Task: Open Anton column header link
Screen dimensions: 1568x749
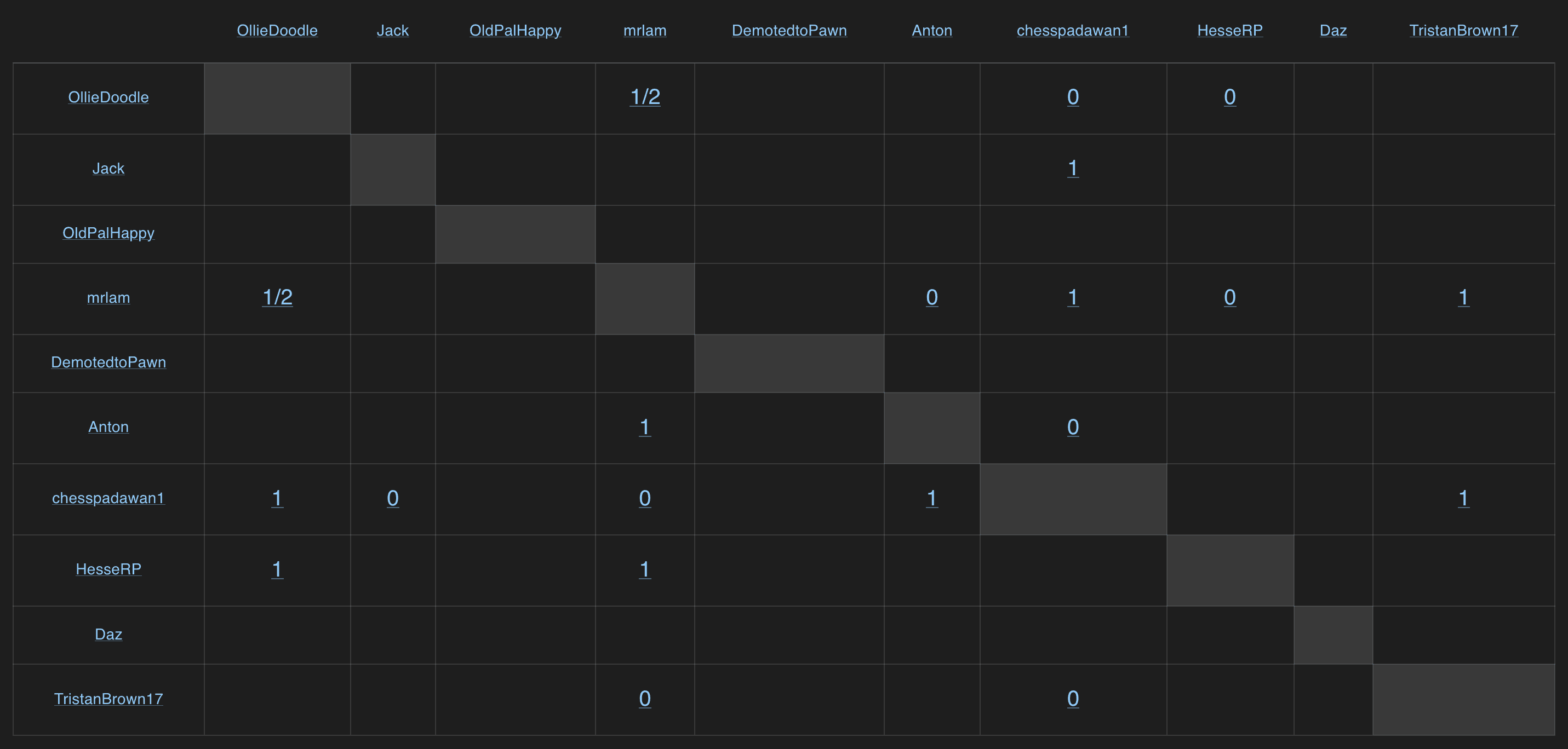Action: pyautogui.click(x=932, y=31)
